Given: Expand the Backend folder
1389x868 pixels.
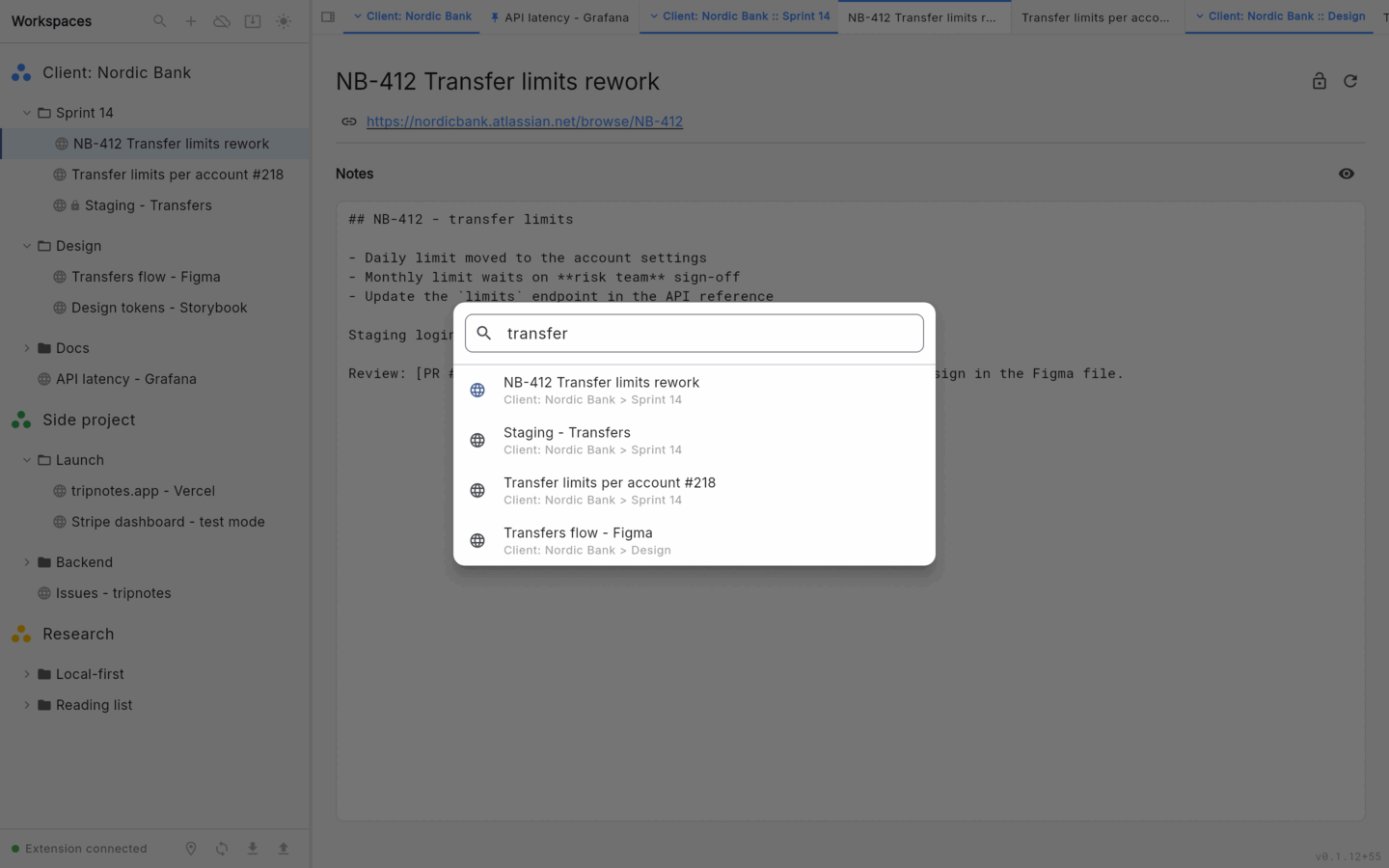Looking at the screenshot, I should coord(27,562).
